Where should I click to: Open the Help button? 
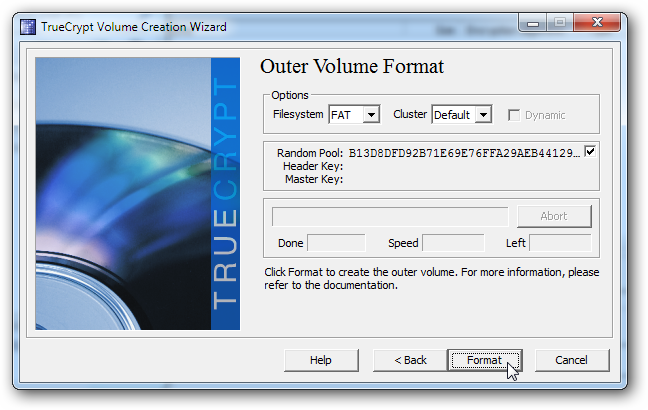(x=321, y=360)
